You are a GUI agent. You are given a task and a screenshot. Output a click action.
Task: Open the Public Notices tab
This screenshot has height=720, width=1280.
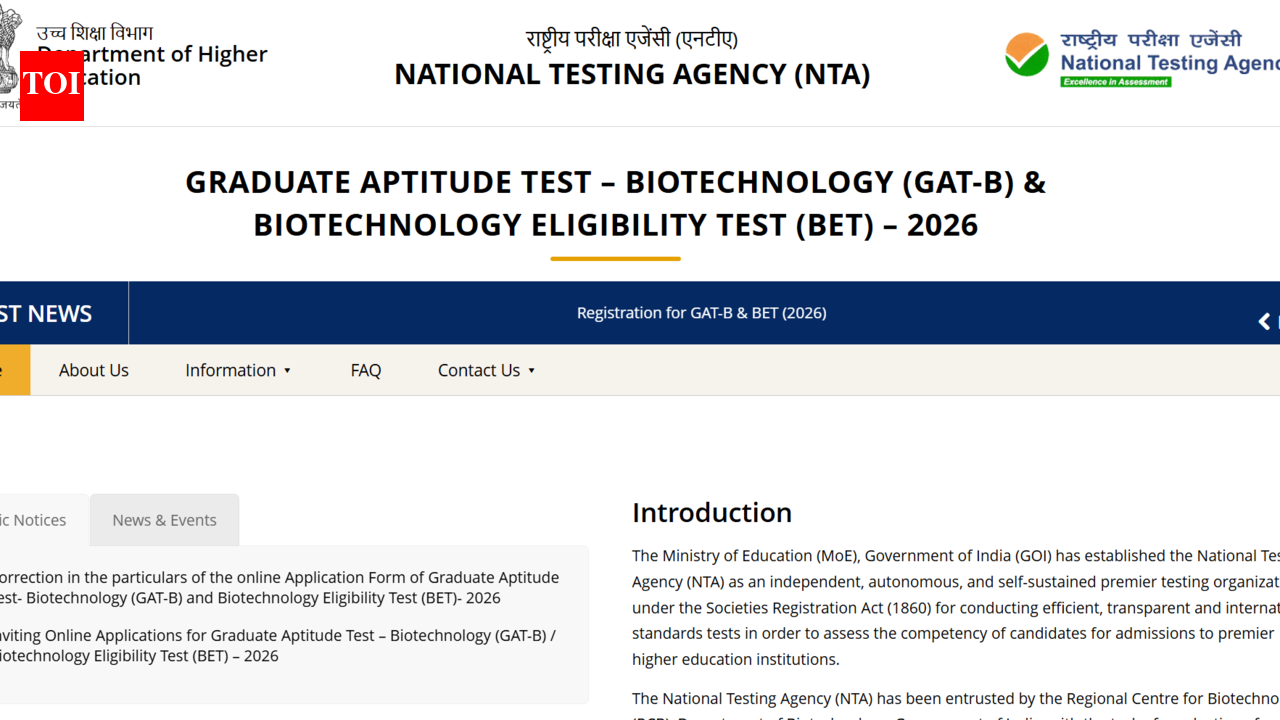33,519
